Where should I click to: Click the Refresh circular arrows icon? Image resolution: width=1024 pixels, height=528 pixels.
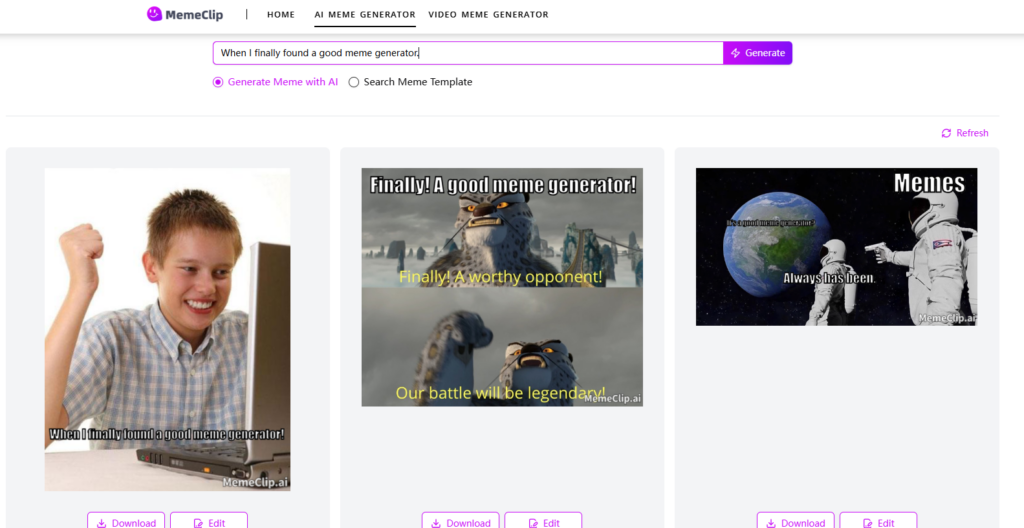pos(946,133)
